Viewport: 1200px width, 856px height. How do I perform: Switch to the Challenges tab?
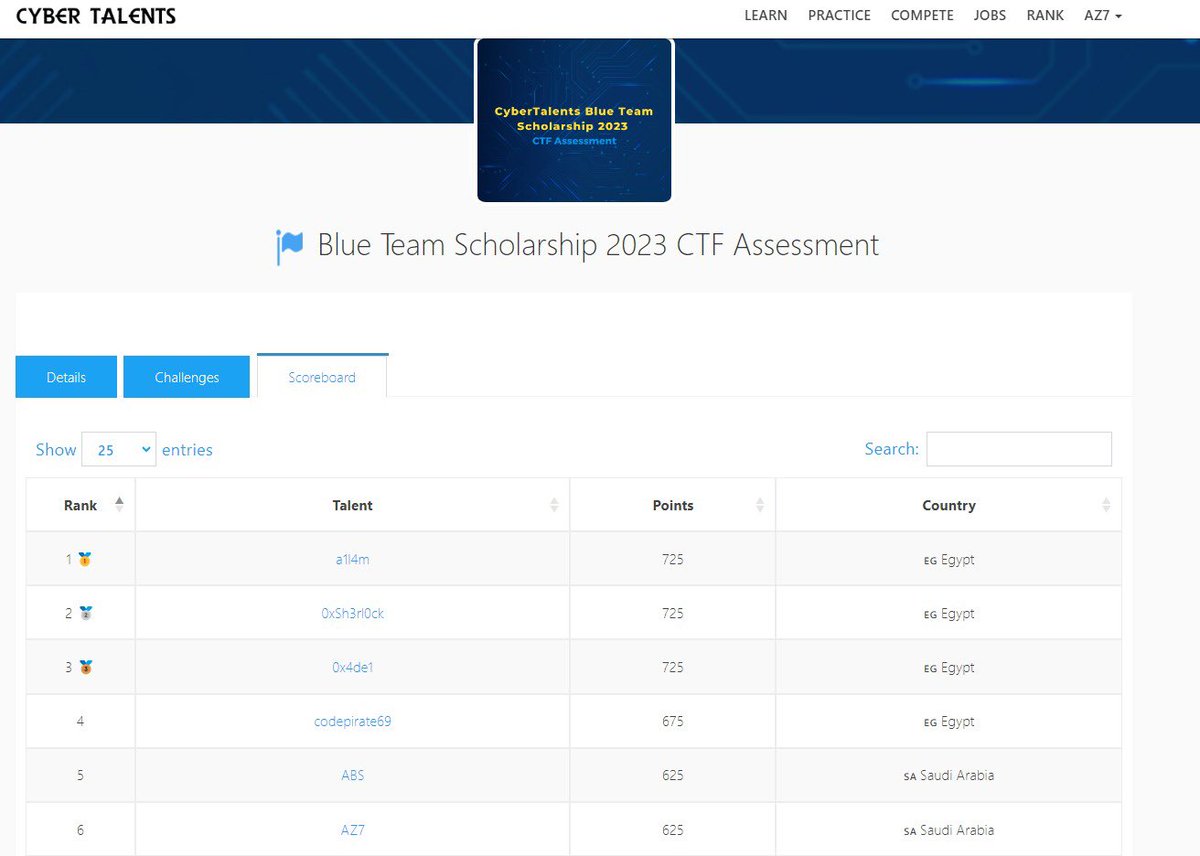187,377
